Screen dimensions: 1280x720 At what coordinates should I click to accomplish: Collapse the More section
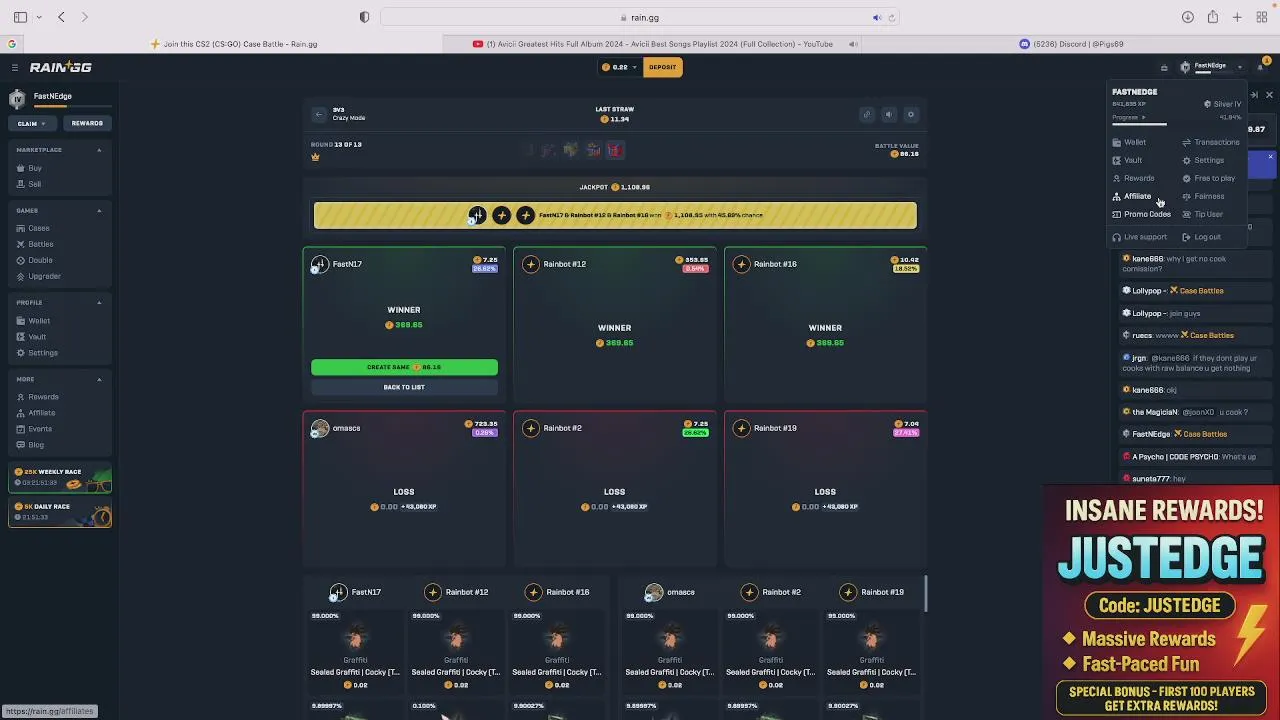pyautogui.click(x=99, y=379)
